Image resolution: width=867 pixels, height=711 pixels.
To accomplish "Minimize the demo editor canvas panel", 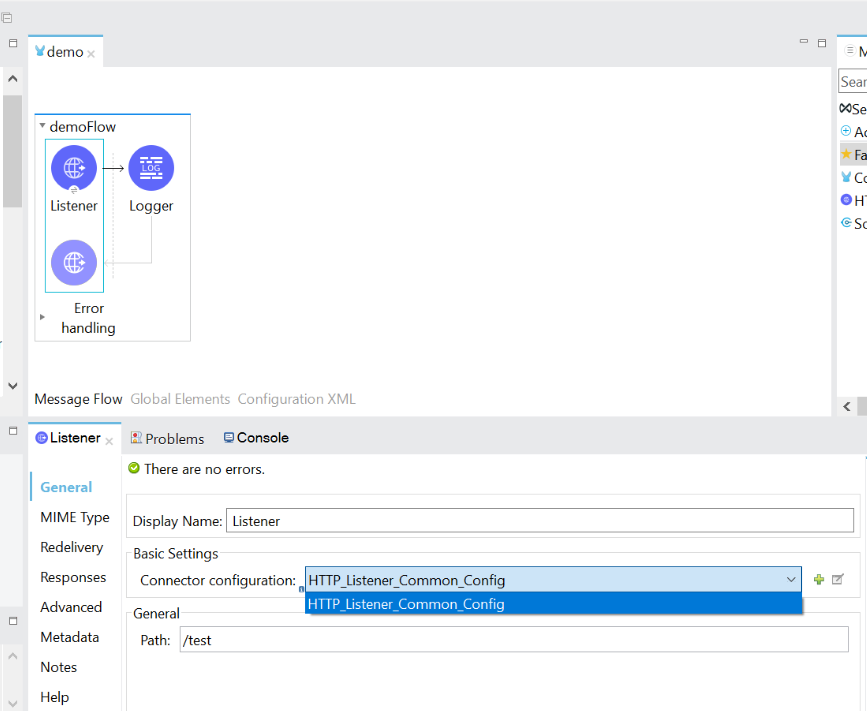I will click(803, 42).
